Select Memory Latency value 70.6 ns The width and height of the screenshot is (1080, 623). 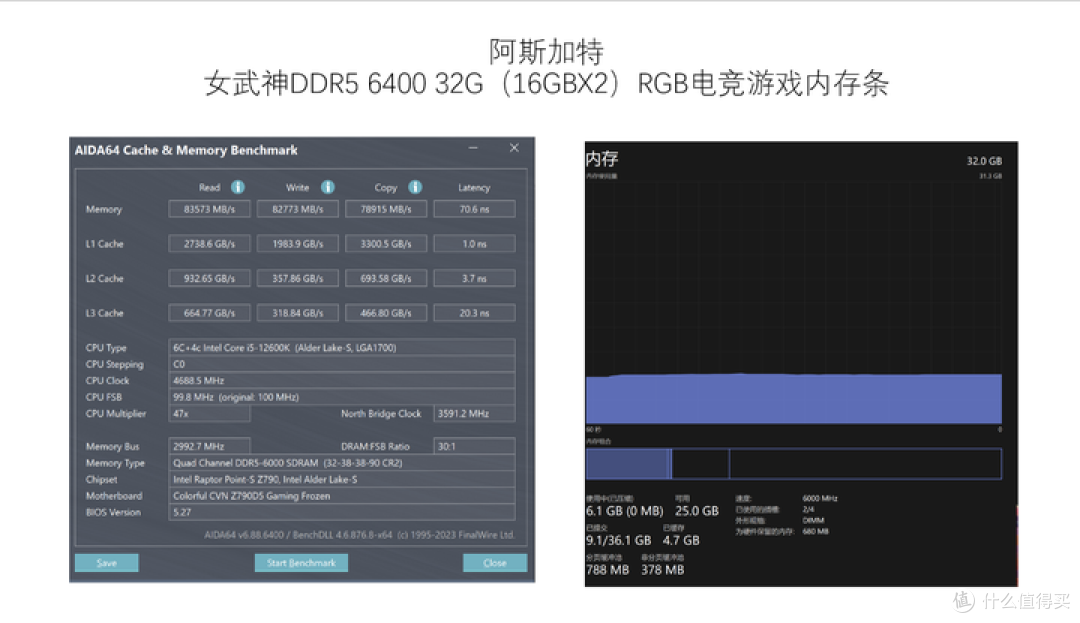click(x=475, y=209)
